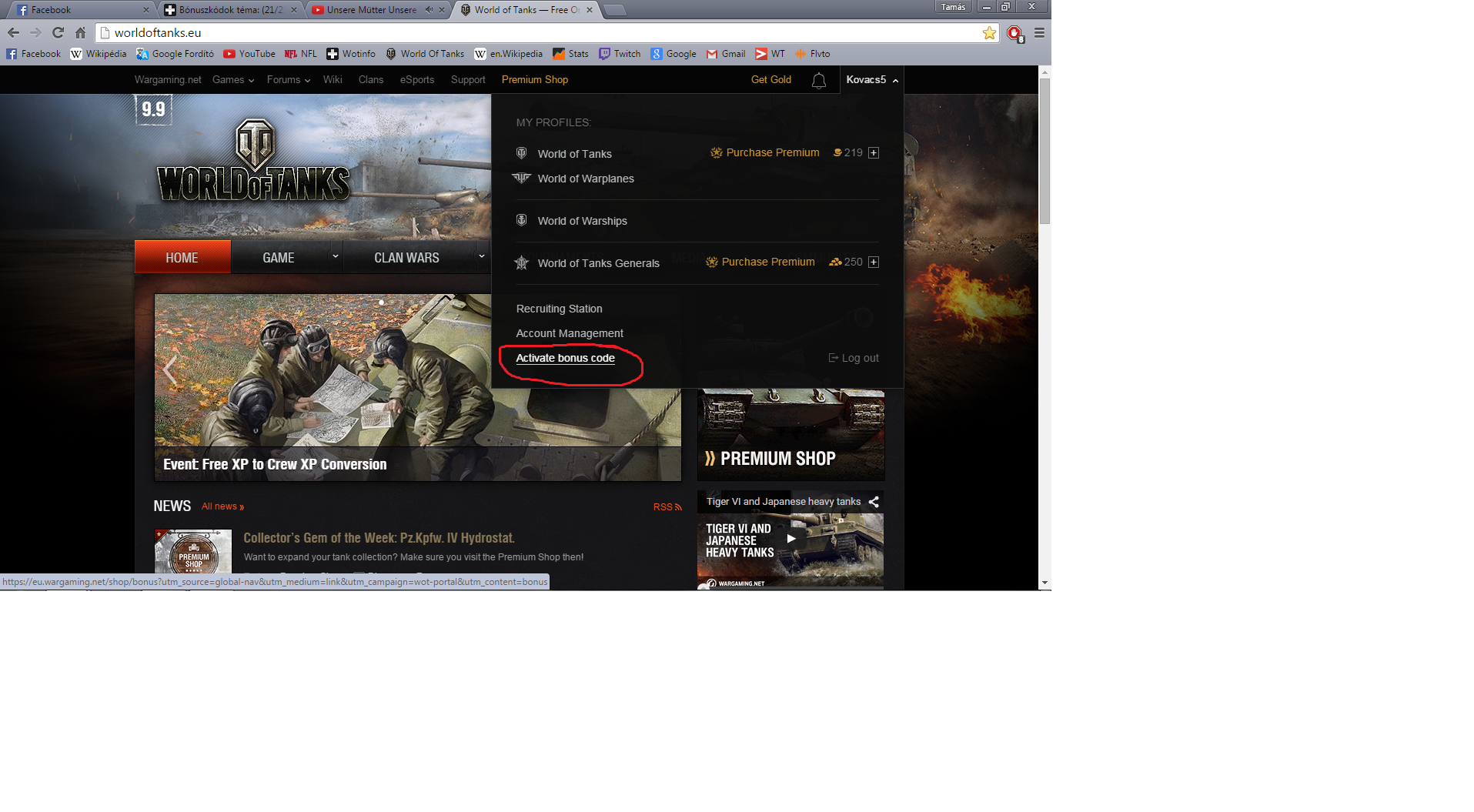Open en.Wikipedia bookmark
The width and height of the screenshot is (1474, 812).
tap(509, 54)
